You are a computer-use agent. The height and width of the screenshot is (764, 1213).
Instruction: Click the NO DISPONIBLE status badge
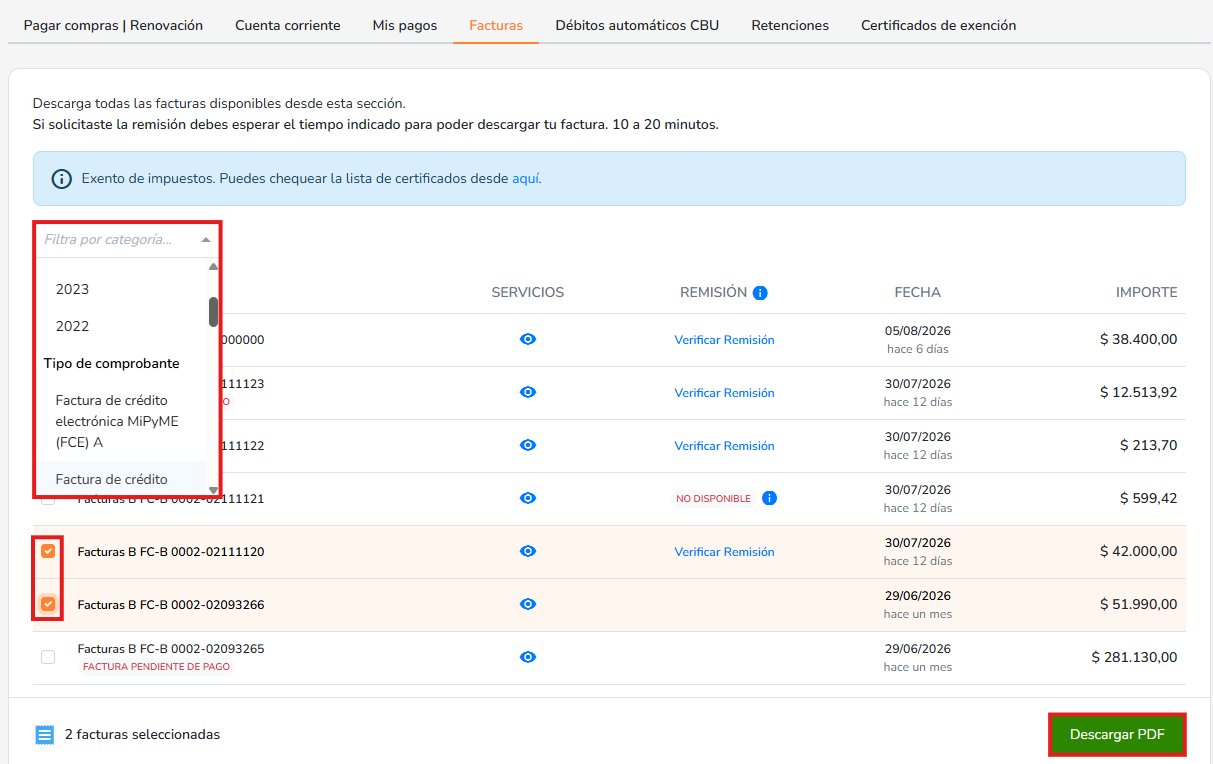coord(713,499)
